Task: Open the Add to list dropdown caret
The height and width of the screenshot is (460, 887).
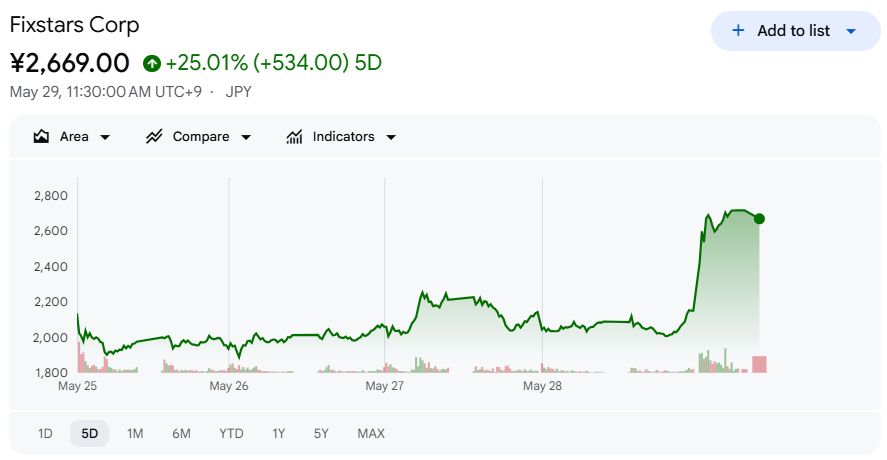Action: (x=851, y=32)
